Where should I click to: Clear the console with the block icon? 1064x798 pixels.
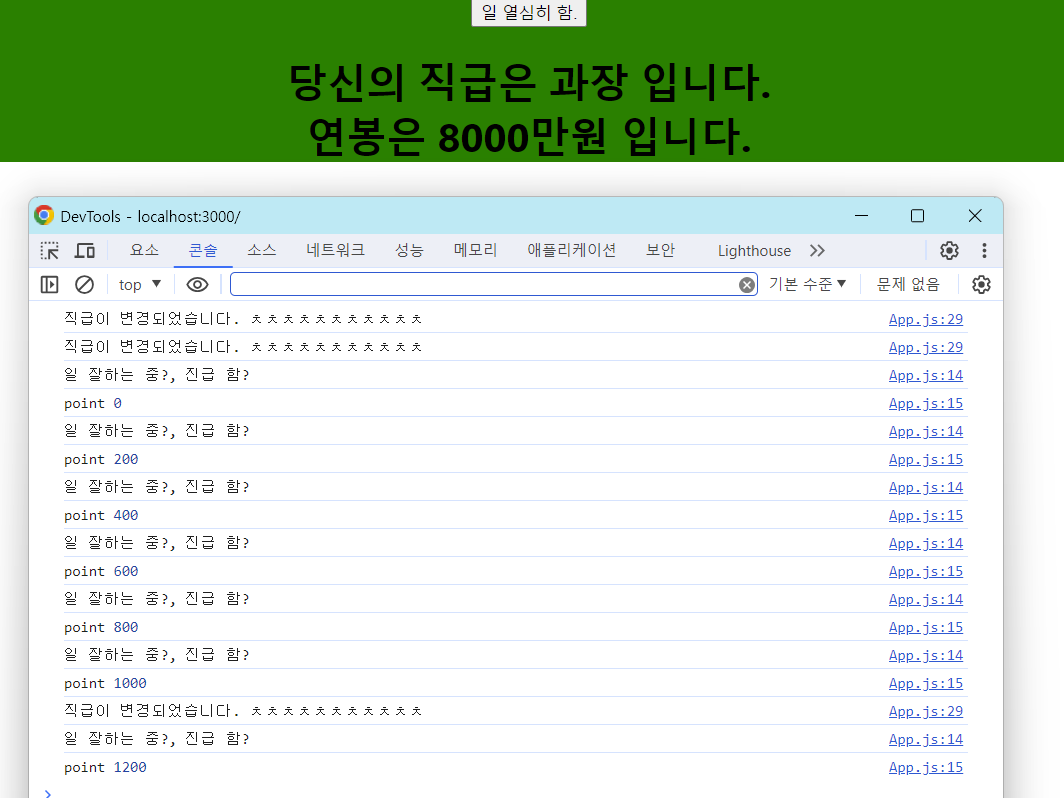tap(84, 284)
